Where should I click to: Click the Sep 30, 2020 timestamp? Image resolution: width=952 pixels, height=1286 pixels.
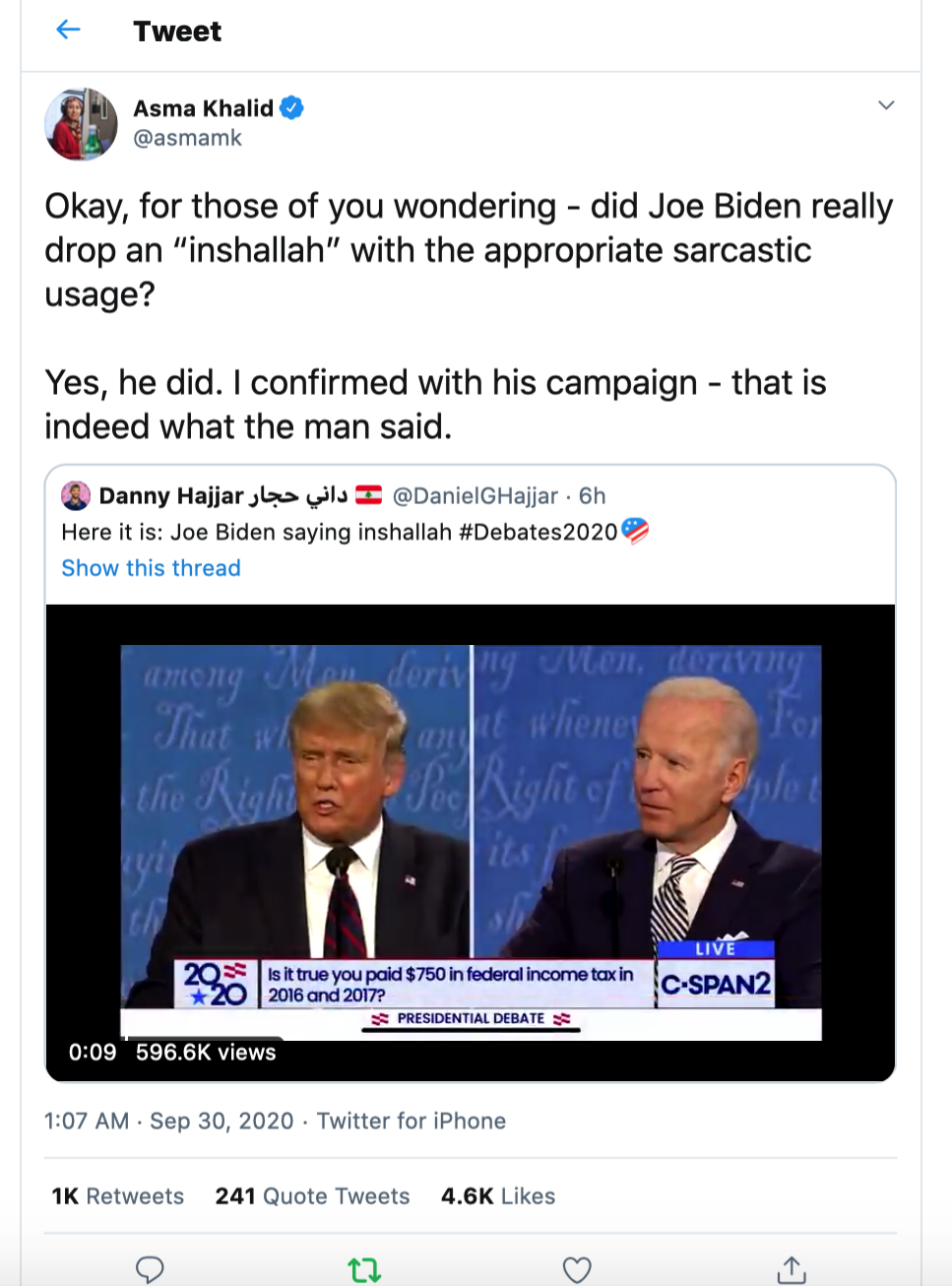pyautogui.click(x=222, y=1121)
